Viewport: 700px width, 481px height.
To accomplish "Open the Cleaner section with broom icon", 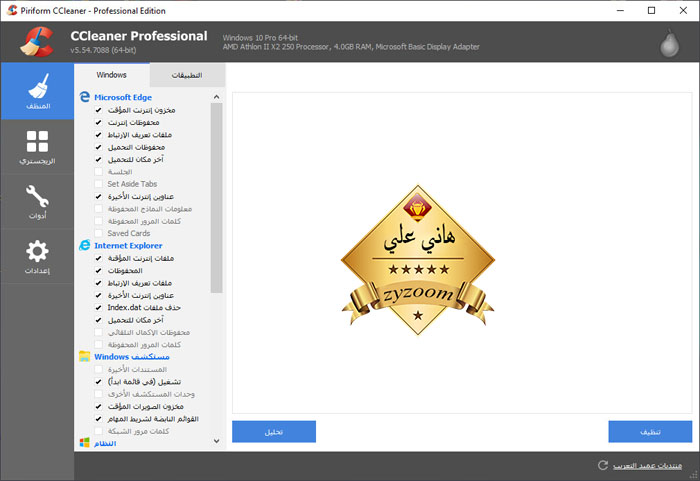I will pyautogui.click(x=38, y=91).
